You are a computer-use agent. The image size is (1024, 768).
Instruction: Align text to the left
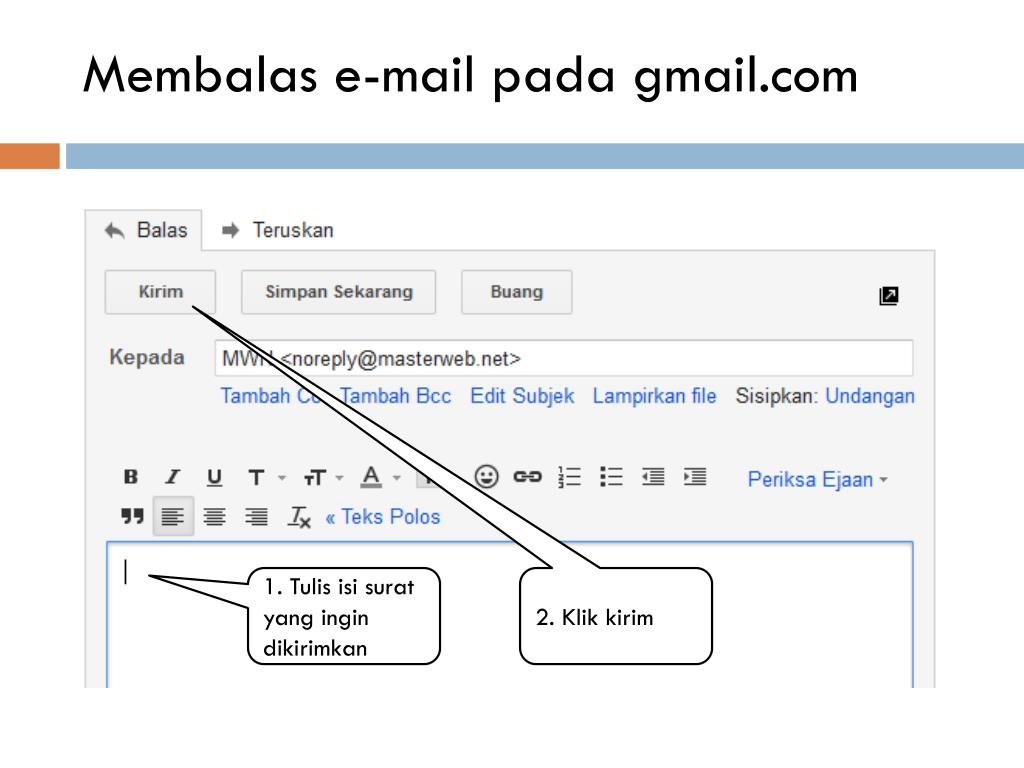click(173, 517)
